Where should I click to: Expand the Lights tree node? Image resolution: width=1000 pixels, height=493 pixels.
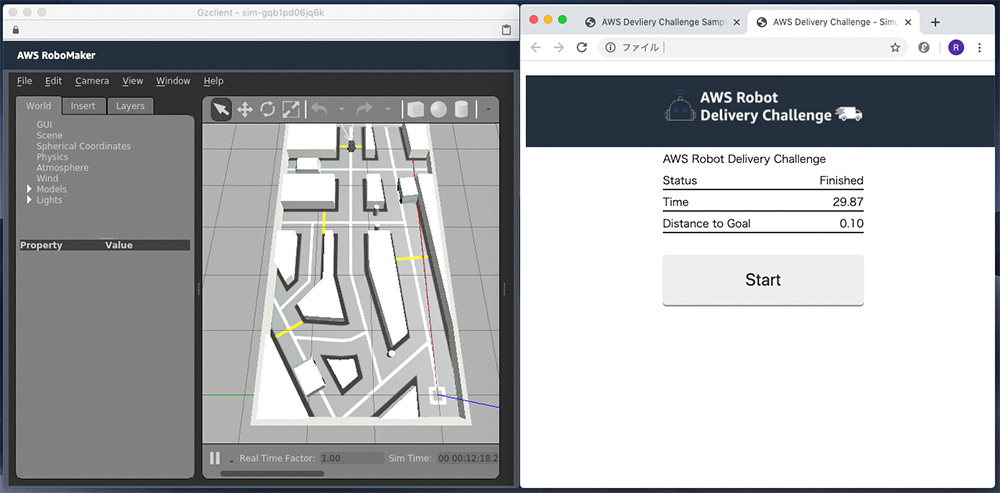29,200
